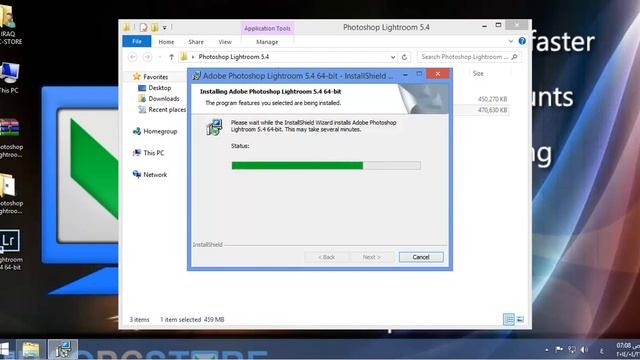The image size is (640, 360).
Task: Click the Photoshop Lightroom 5.4 address path
Action: (233, 57)
